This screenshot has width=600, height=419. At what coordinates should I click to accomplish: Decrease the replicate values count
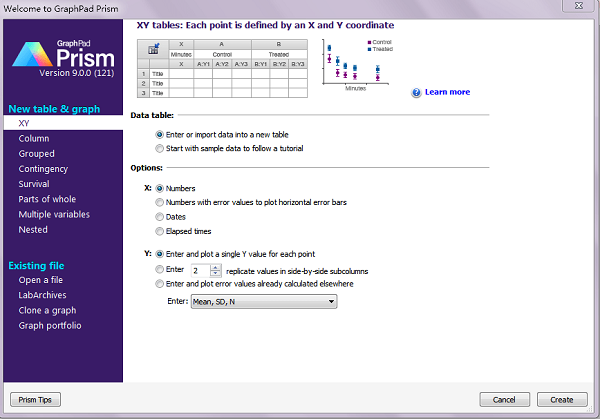tap(215, 274)
